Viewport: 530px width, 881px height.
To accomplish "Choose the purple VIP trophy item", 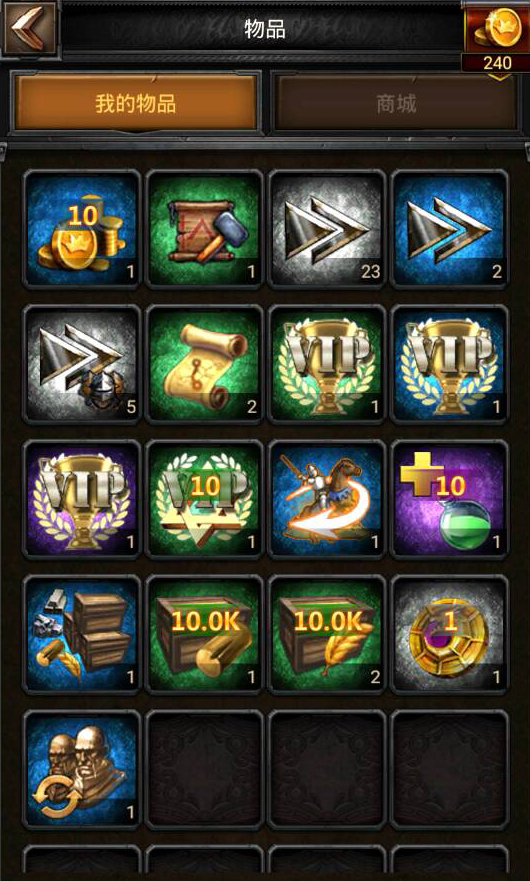I will pyautogui.click(x=81, y=499).
